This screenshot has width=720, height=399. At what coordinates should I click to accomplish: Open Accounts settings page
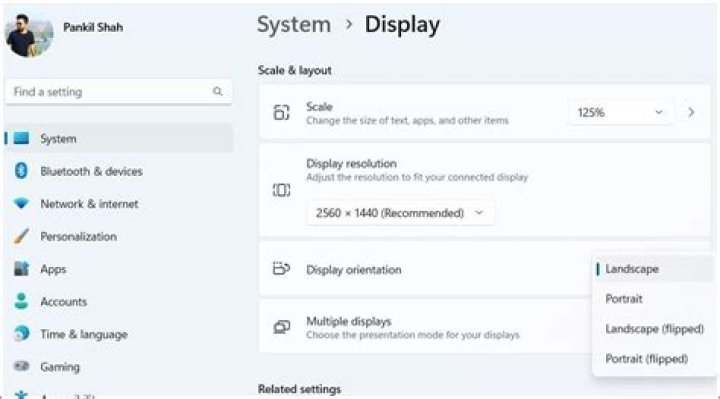pyautogui.click(x=63, y=302)
